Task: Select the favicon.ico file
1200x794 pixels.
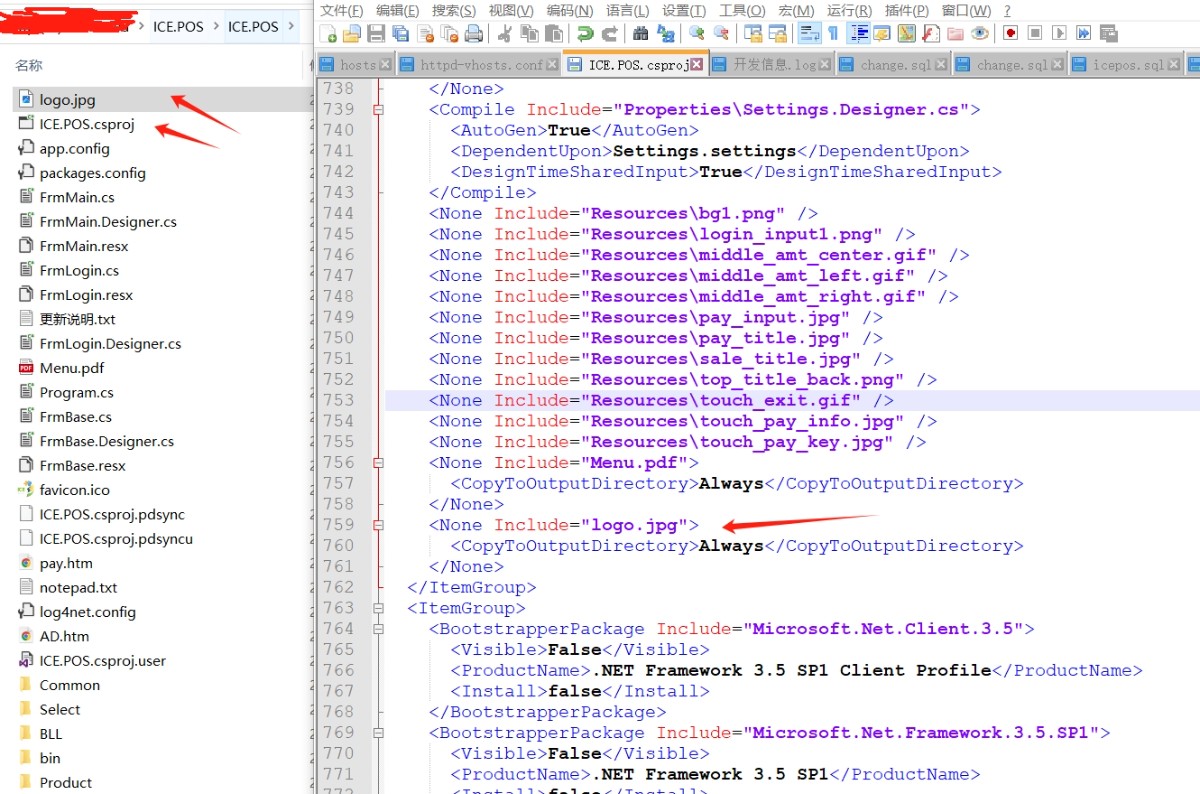Action: 74,490
